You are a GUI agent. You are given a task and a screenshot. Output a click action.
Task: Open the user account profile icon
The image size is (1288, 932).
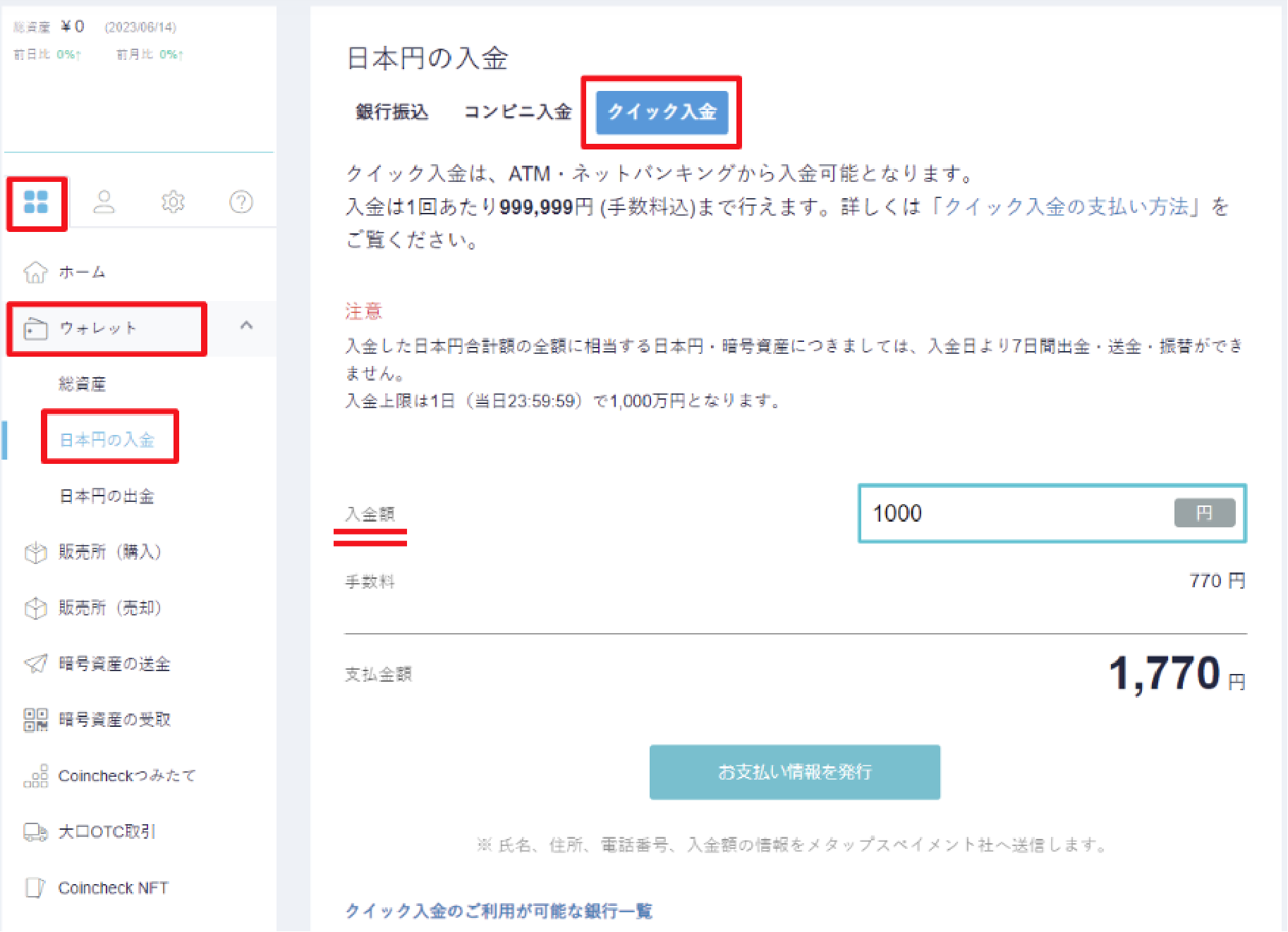point(104,202)
